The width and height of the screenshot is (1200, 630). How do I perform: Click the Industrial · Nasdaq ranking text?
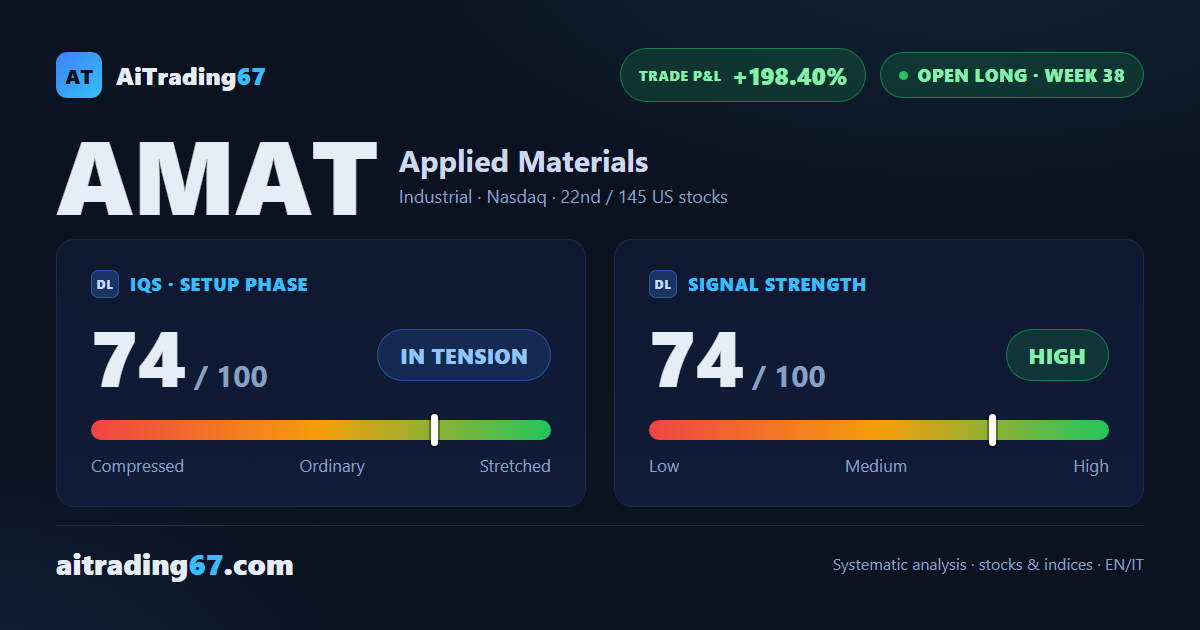click(x=563, y=197)
